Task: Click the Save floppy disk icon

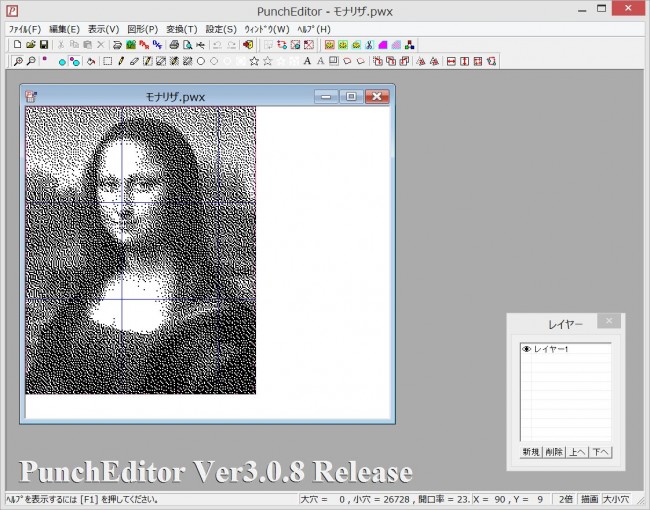Action: (x=44, y=45)
